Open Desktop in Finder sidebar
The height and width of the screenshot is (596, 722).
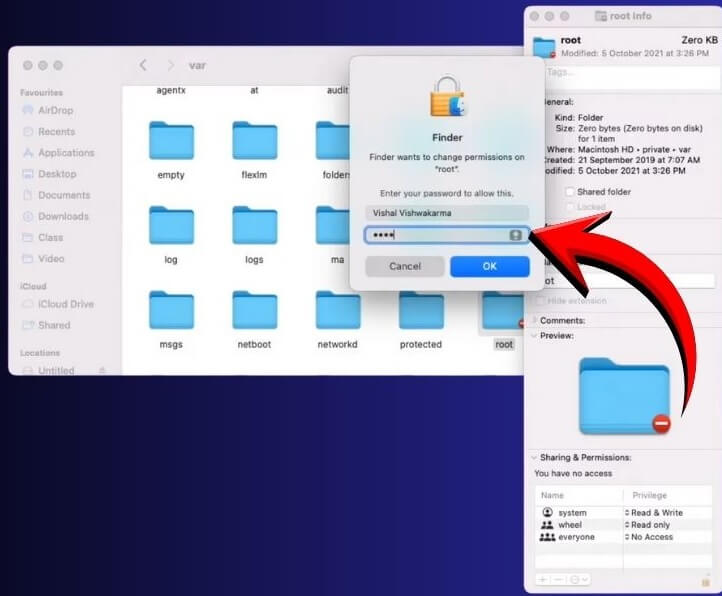point(57,174)
